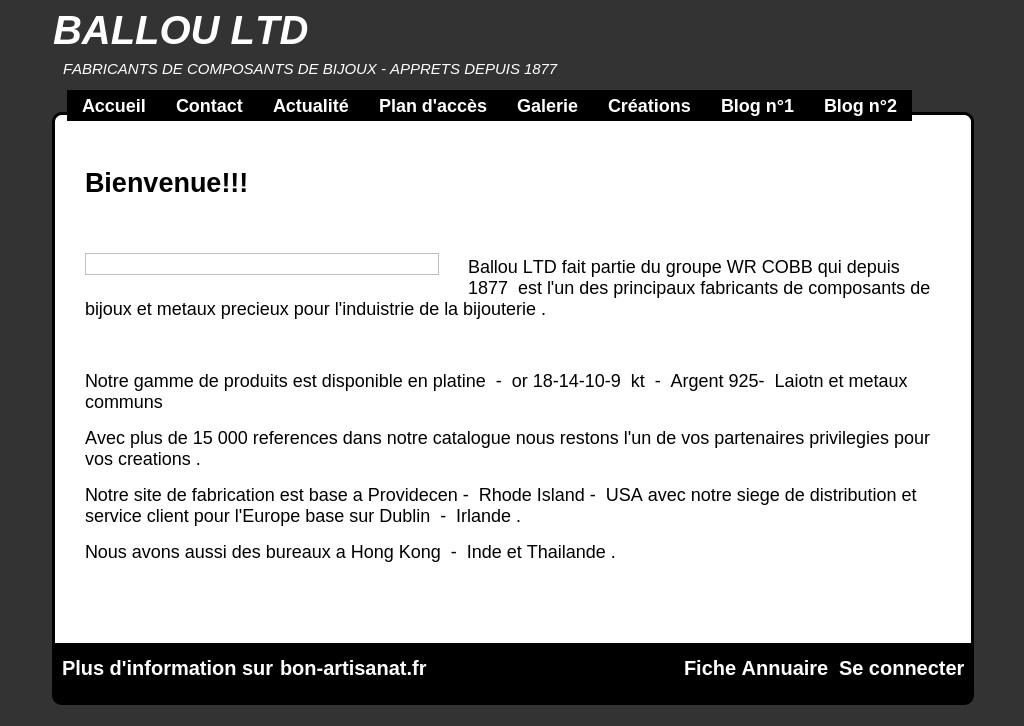Image resolution: width=1024 pixels, height=726 pixels.
Task: Select Plan d'accès in navigation
Action: point(432,106)
